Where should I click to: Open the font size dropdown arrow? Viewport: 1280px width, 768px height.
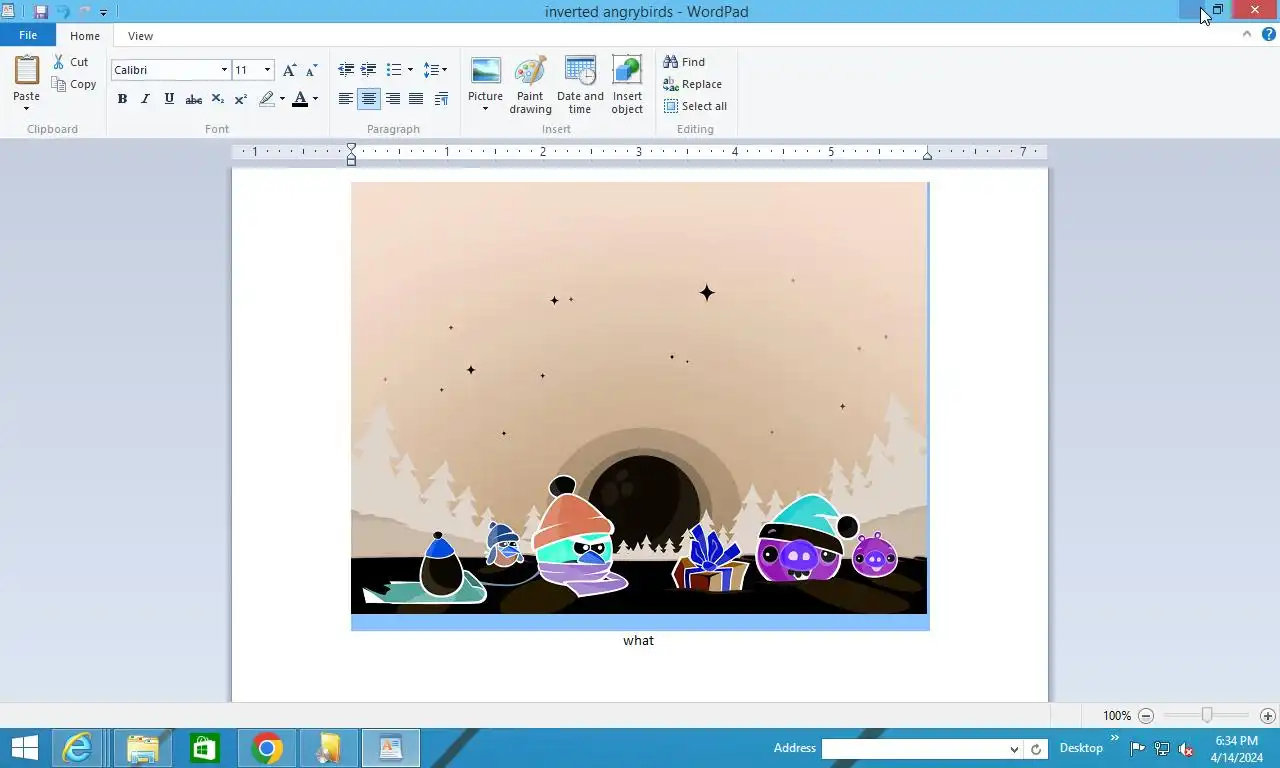(x=267, y=70)
